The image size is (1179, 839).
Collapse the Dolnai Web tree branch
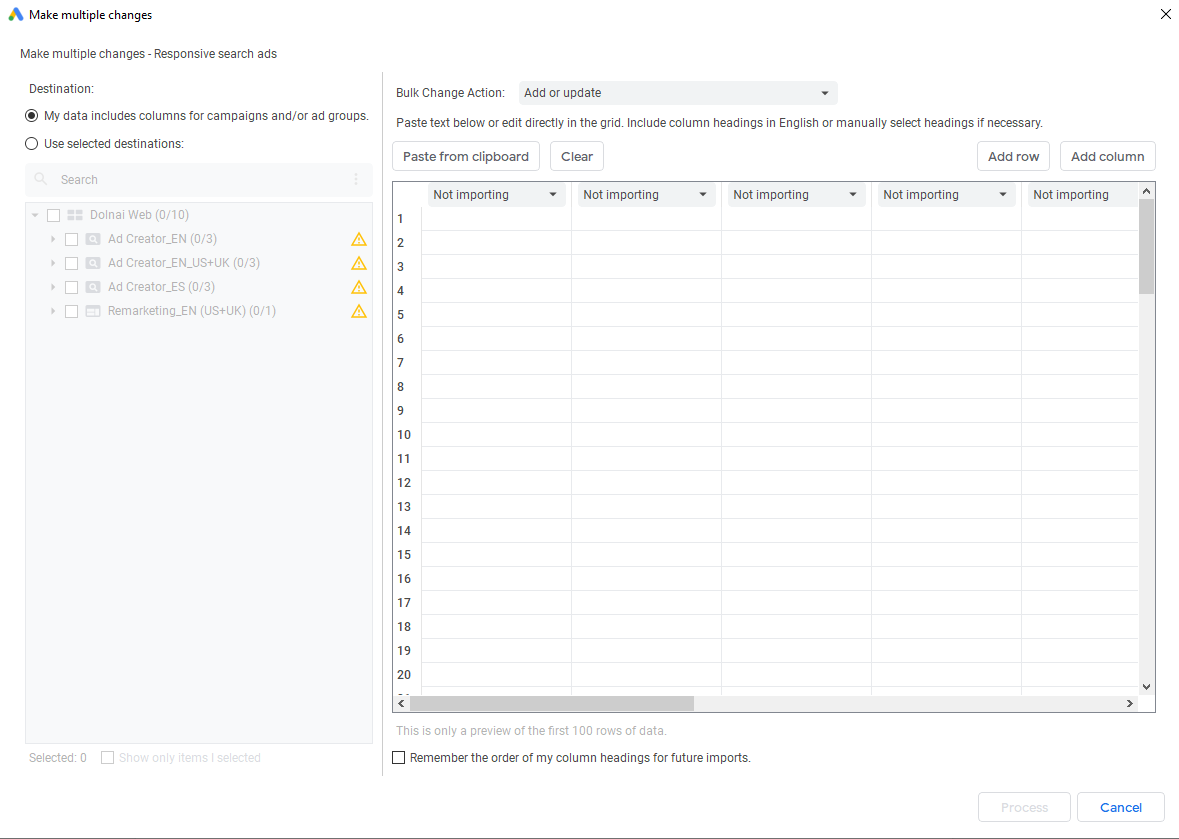[36, 214]
